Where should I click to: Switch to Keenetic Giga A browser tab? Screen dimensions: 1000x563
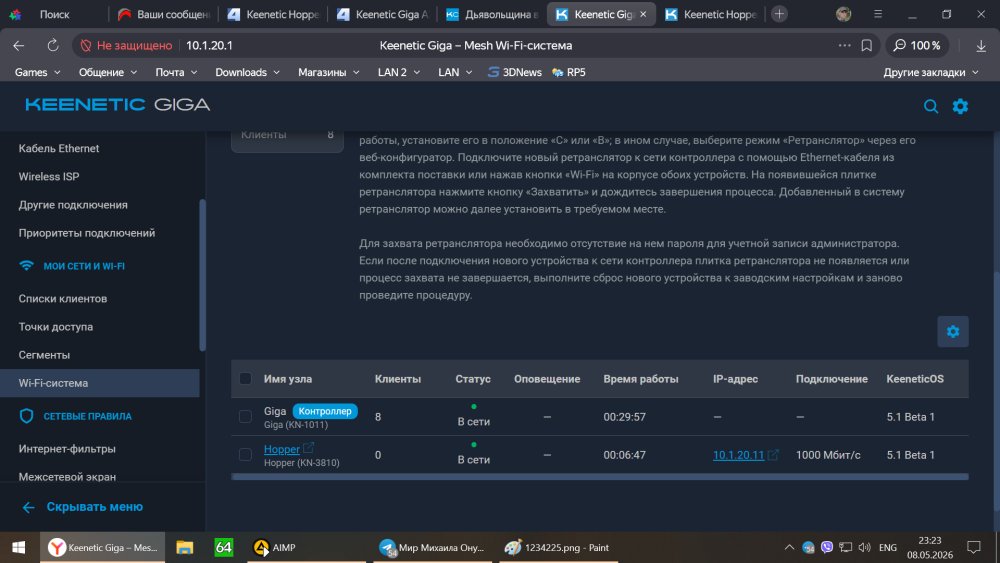383,14
